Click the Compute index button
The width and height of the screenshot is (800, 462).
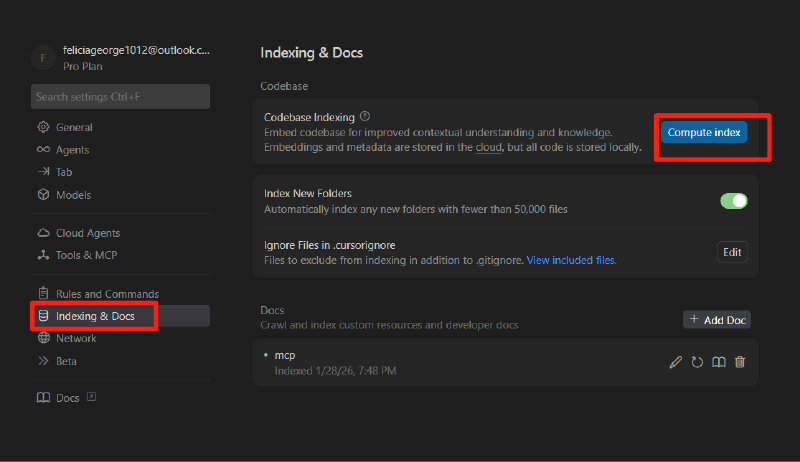click(x=704, y=133)
